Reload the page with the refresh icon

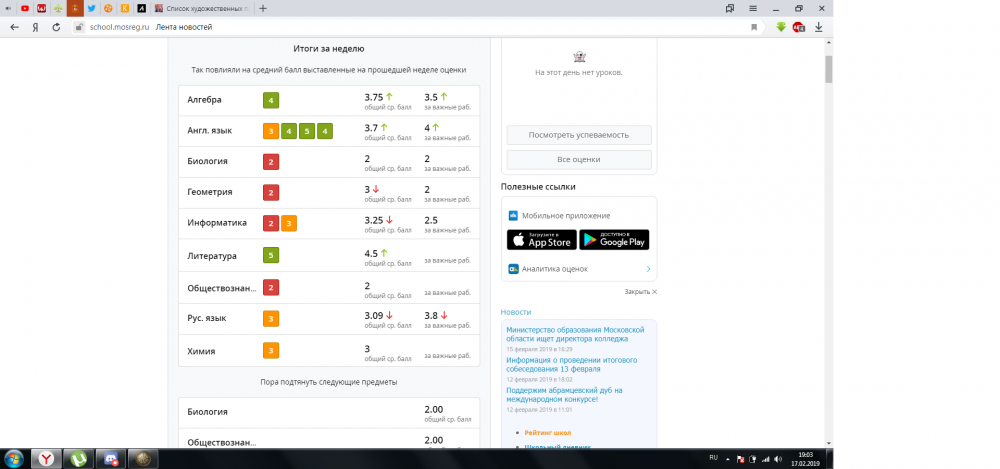58,27
